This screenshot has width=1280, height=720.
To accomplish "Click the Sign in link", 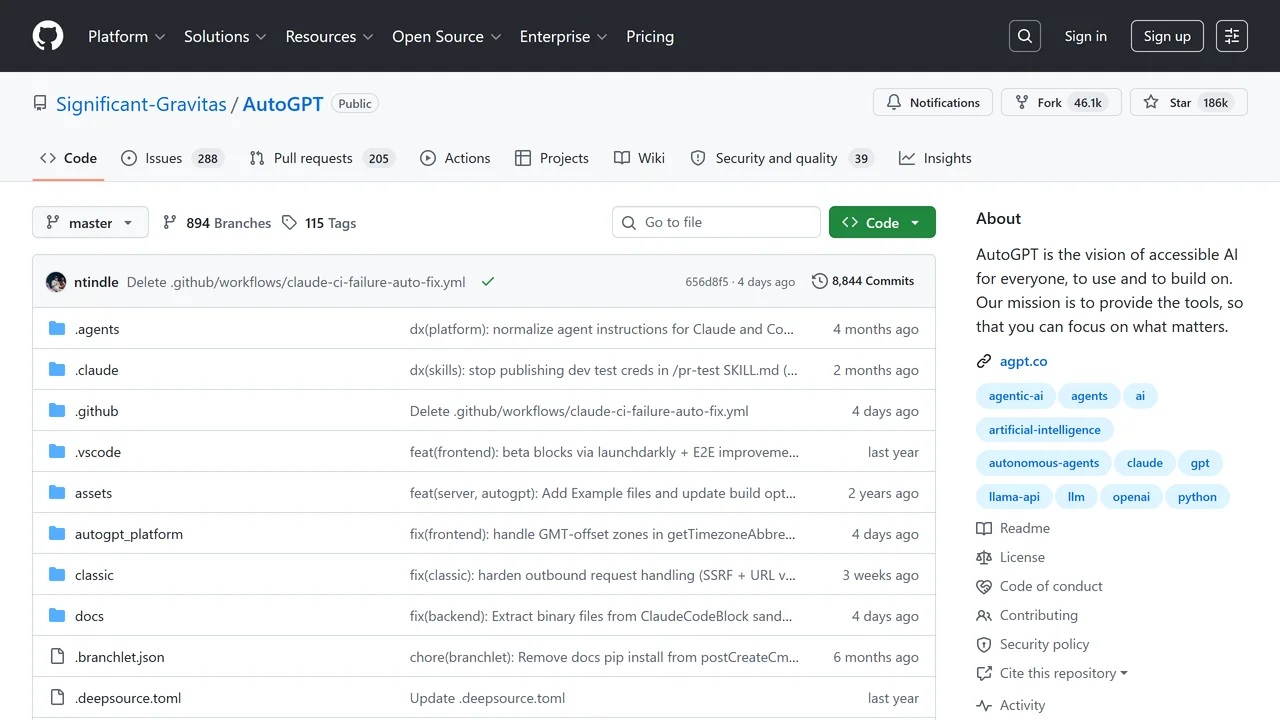I will pos(1086,36).
